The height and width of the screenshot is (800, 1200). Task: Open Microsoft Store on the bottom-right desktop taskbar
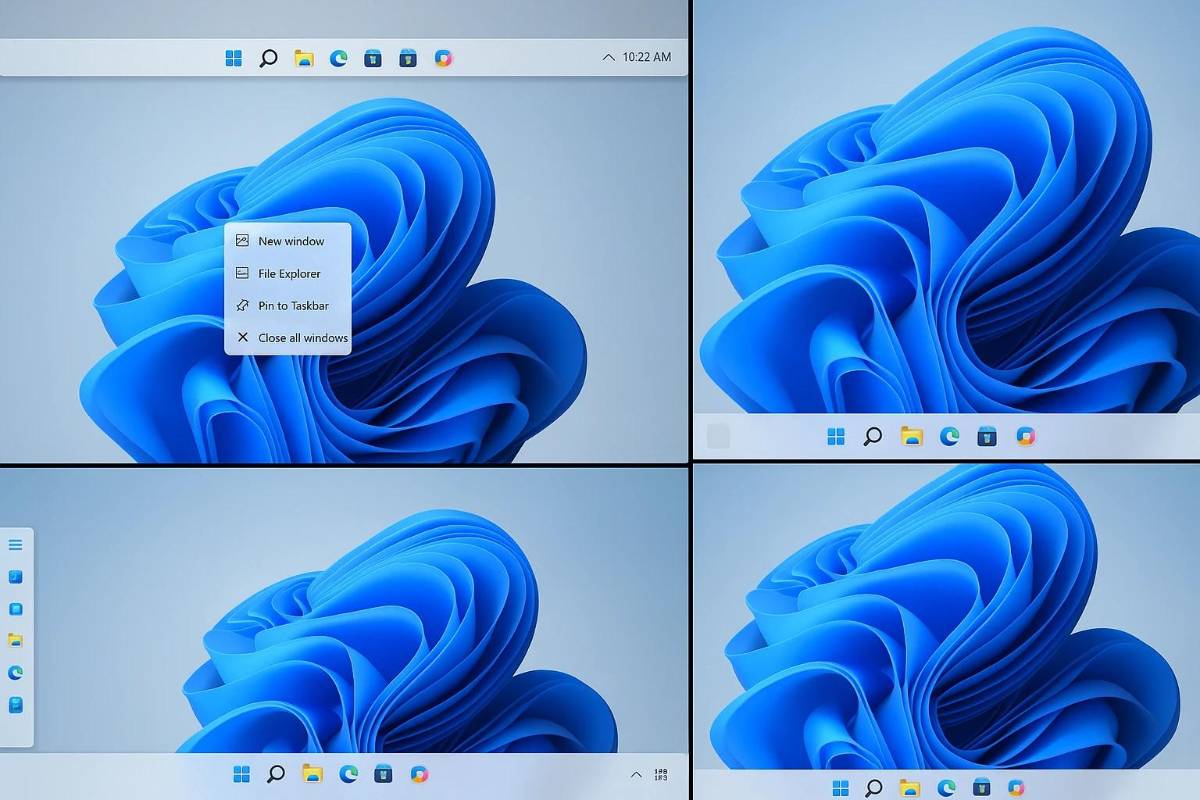(x=981, y=787)
